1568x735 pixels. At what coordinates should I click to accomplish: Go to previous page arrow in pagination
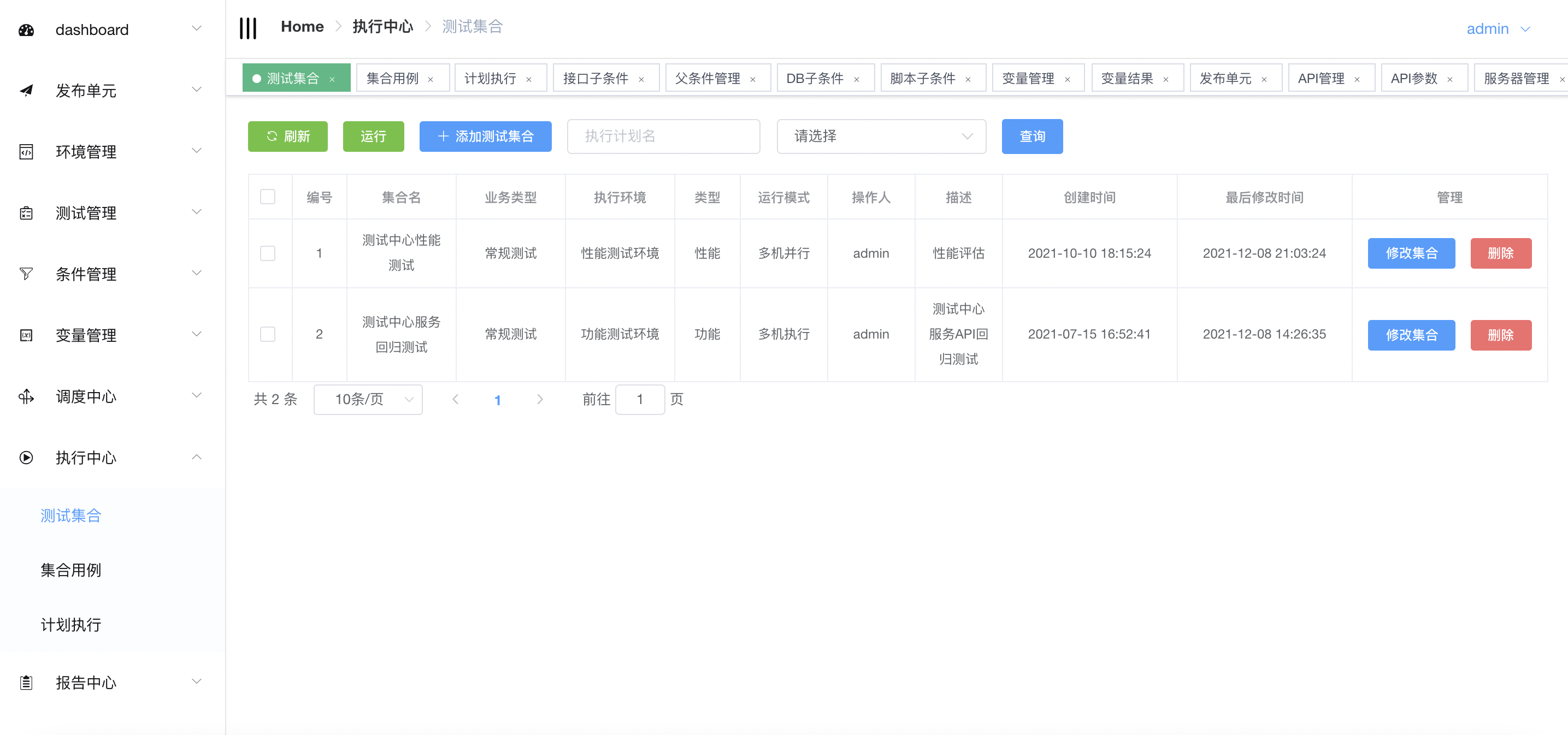455,399
